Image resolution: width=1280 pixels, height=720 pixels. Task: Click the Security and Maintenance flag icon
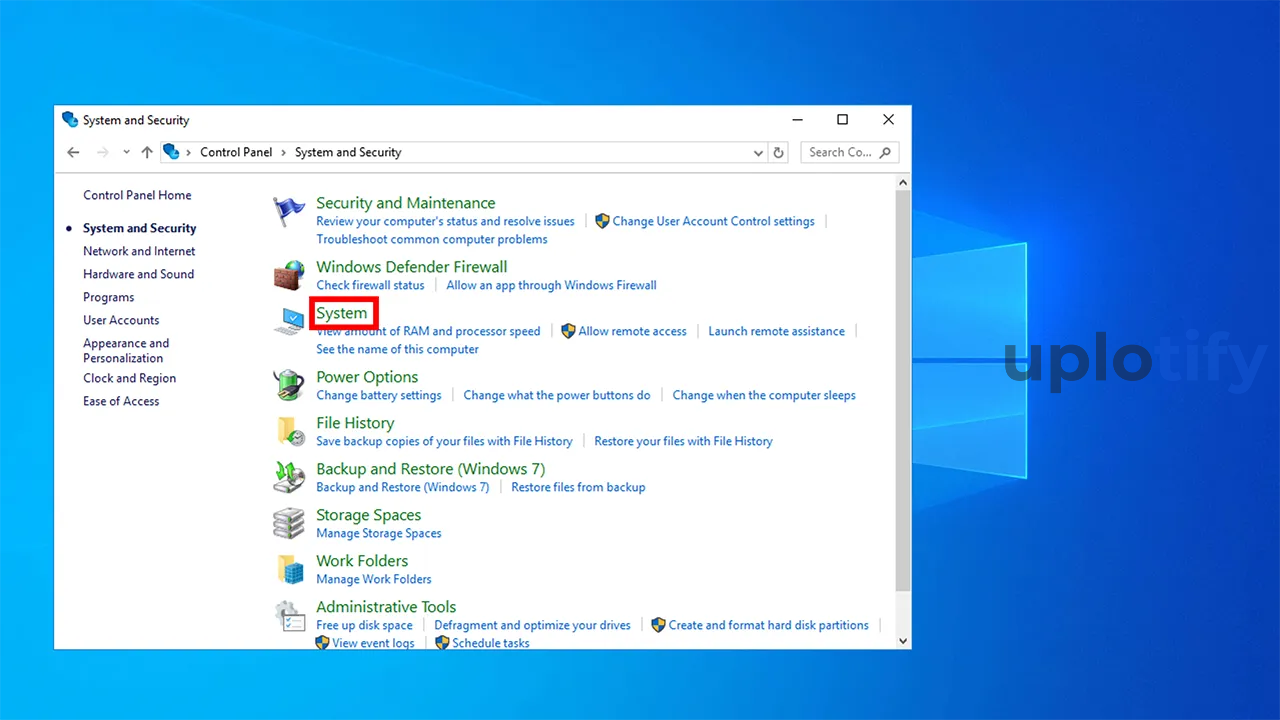click(x=289, y=211)
